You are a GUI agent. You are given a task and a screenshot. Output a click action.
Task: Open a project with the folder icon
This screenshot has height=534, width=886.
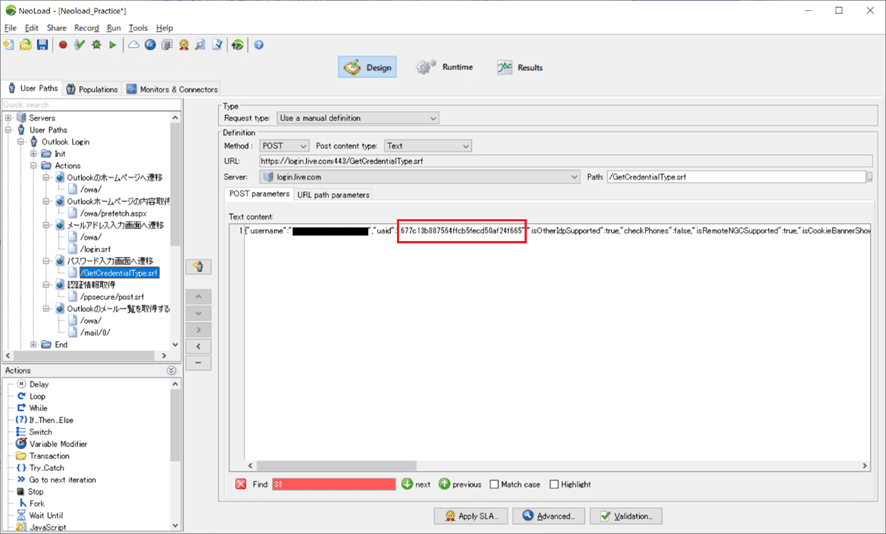[25, 45]
